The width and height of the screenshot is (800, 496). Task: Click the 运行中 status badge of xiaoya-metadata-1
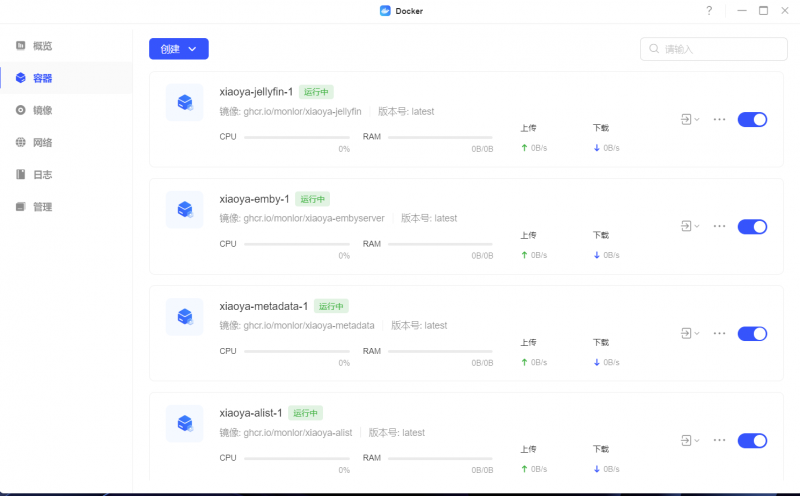pos(331,306)
